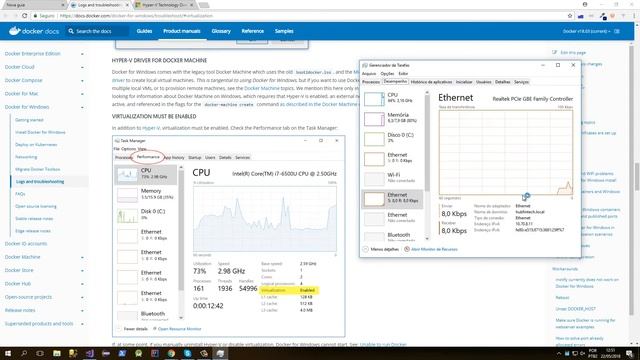640x360 pixels.
Task: Collapse the Docker for Windows sidebar section
Action: [x=82, y=107]
